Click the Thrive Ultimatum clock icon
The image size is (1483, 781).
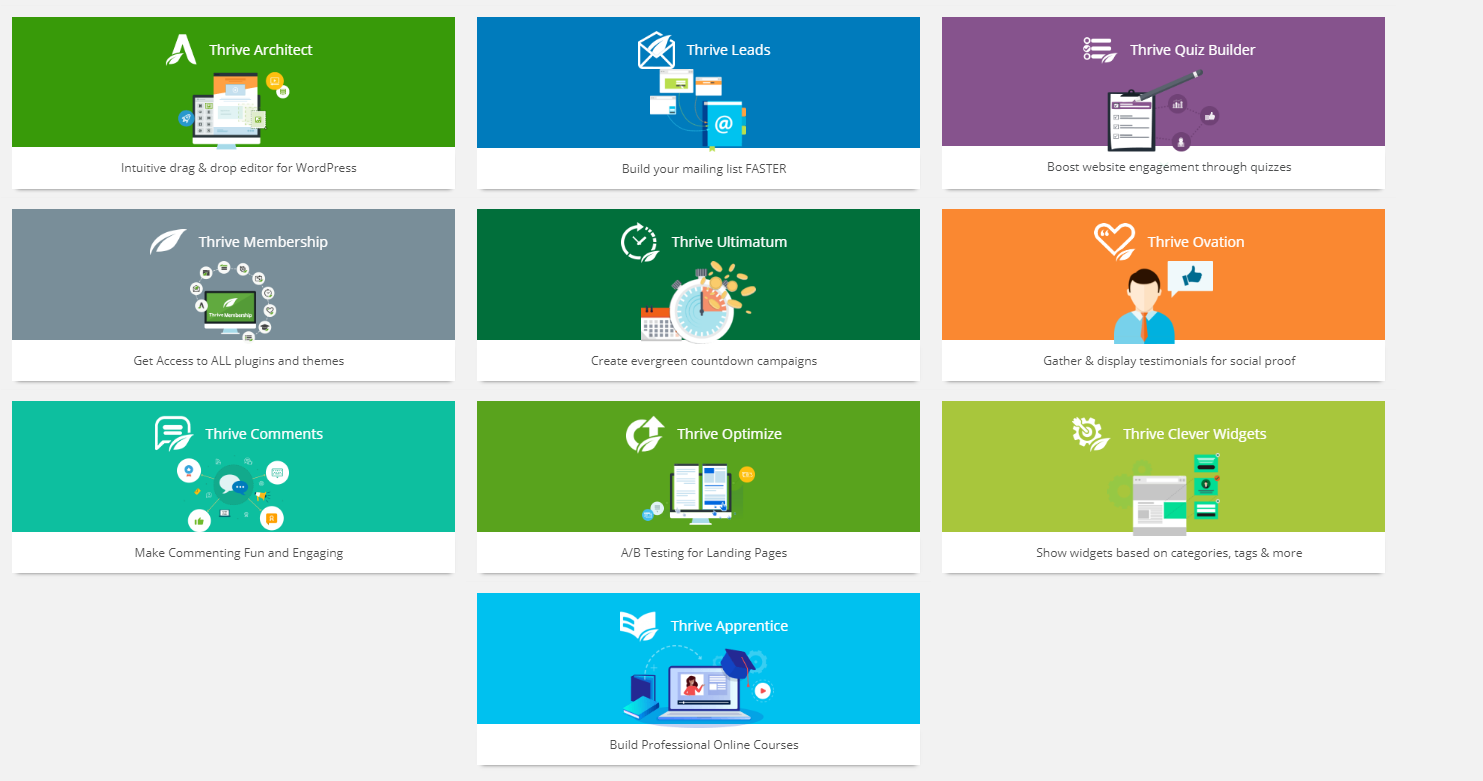[x=639, y=242]
